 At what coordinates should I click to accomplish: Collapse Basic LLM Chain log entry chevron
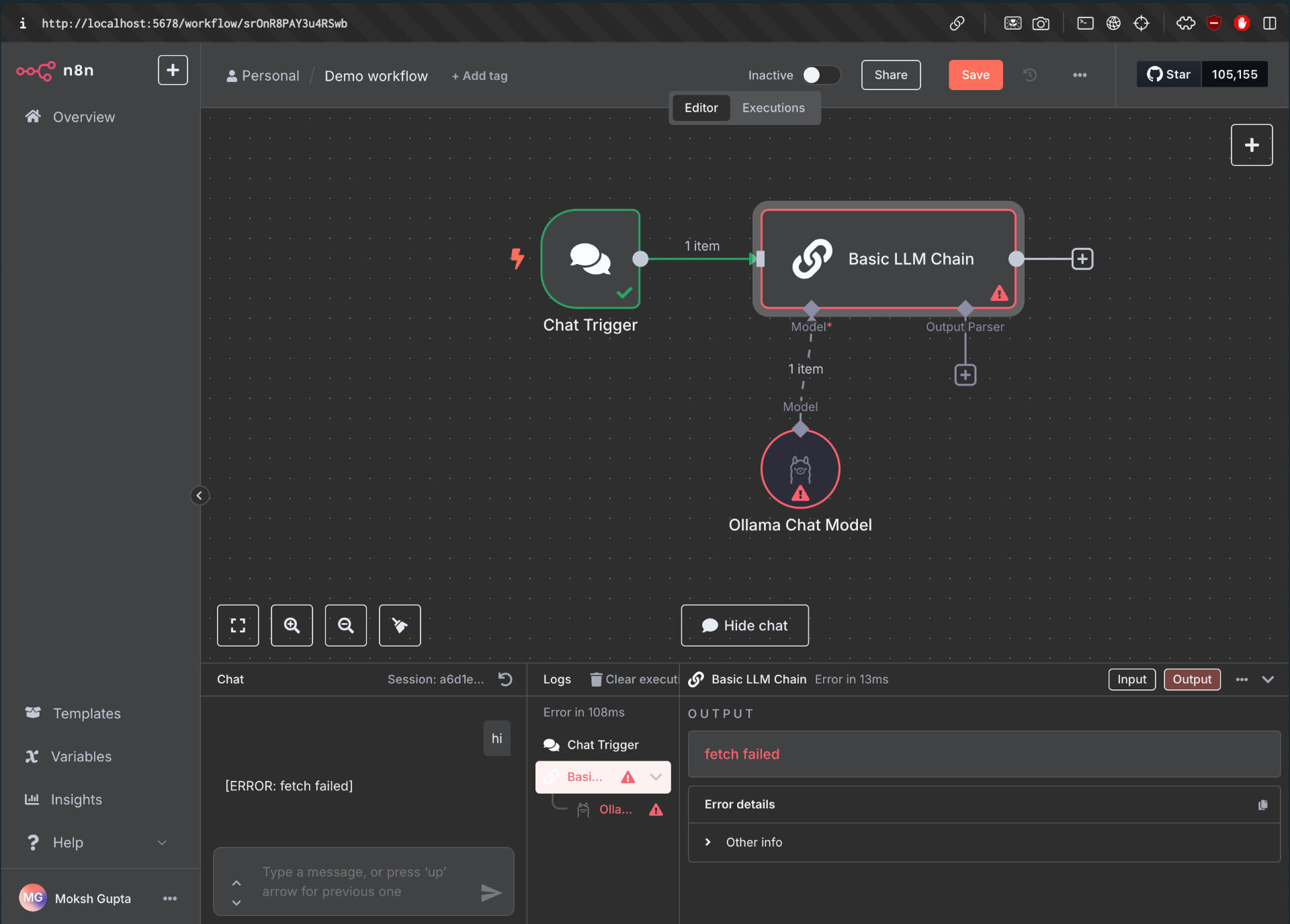tap(656, 777)
